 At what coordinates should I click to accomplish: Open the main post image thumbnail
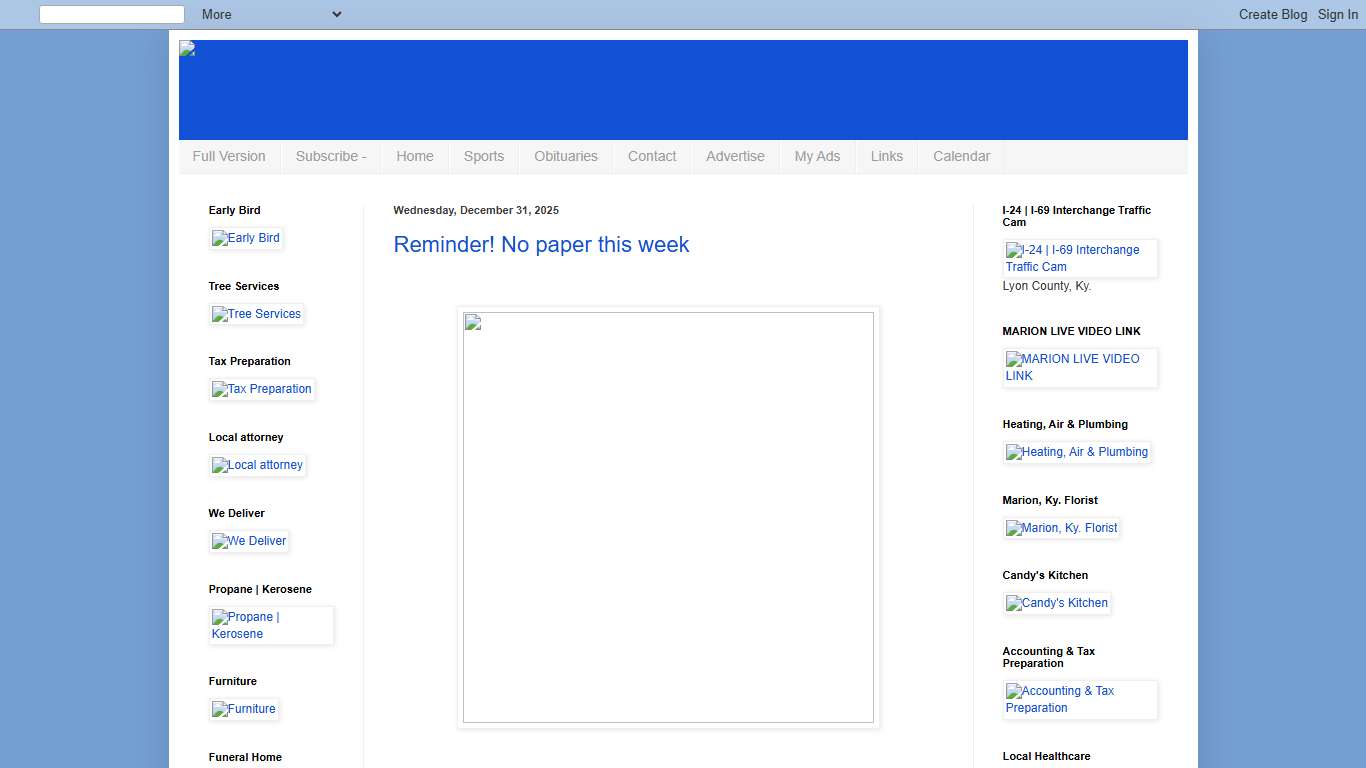[x=668, y=517]
